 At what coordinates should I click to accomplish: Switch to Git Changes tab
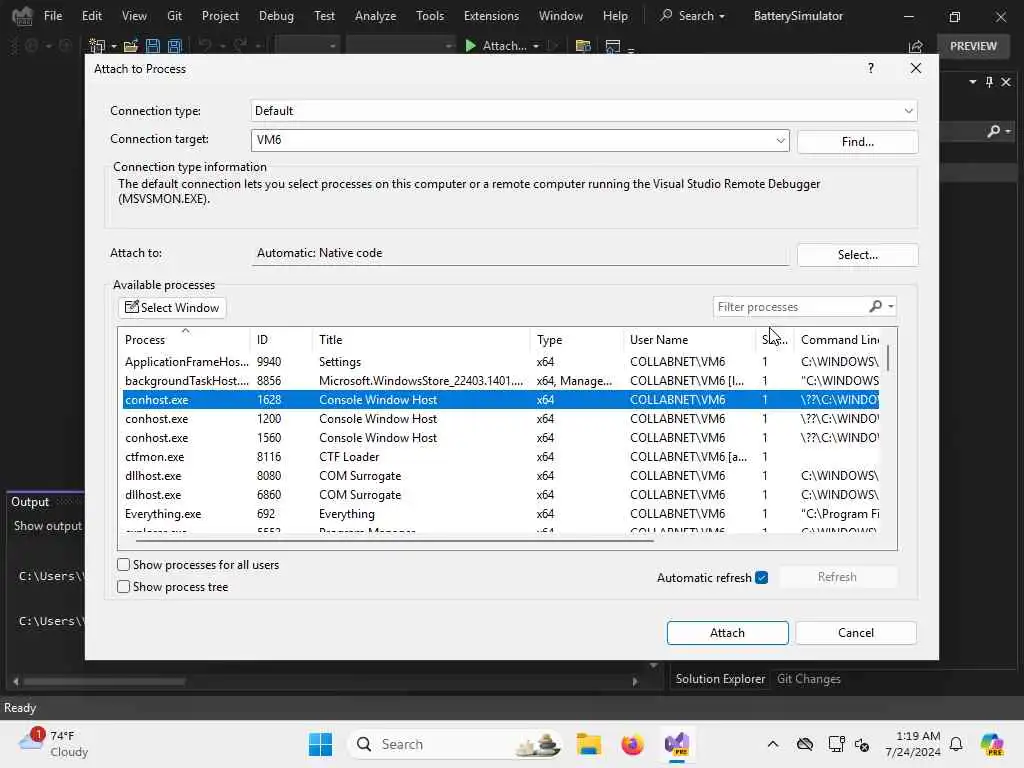pos(808,679)
